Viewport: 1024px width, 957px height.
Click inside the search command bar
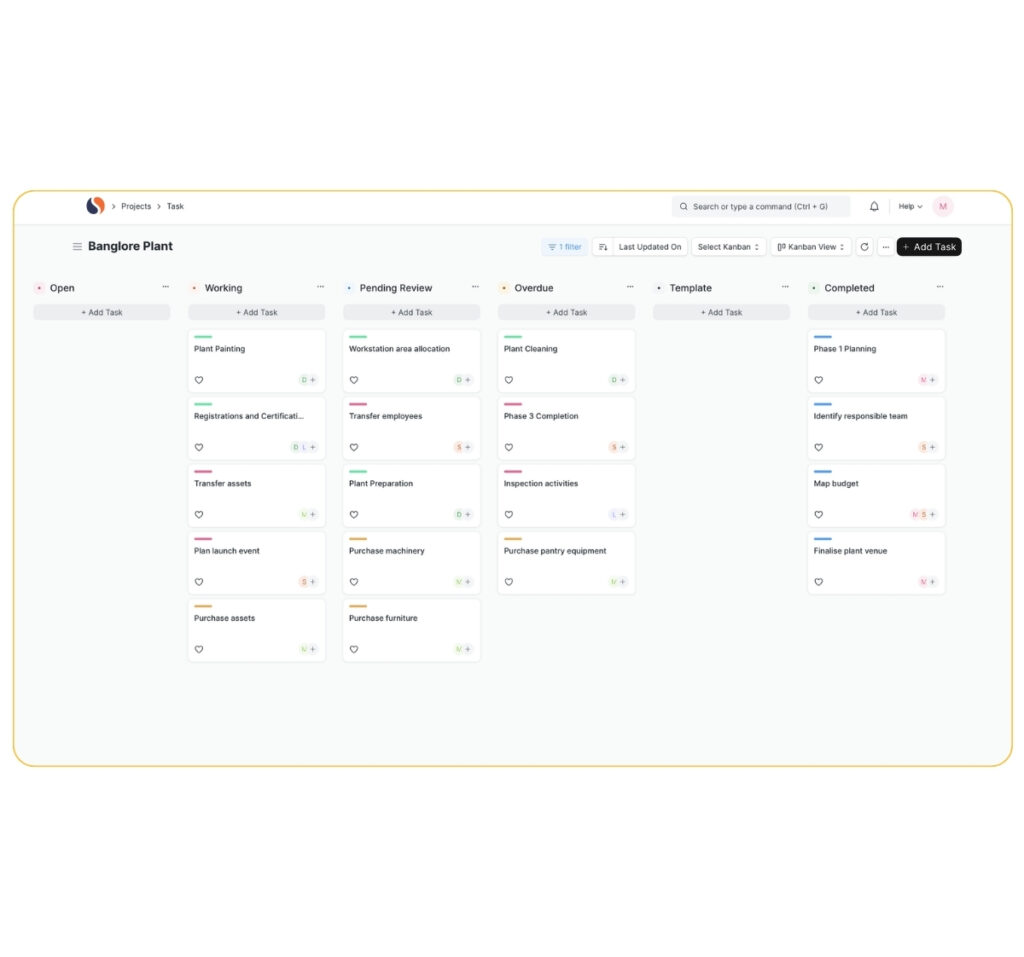(760, 206)
